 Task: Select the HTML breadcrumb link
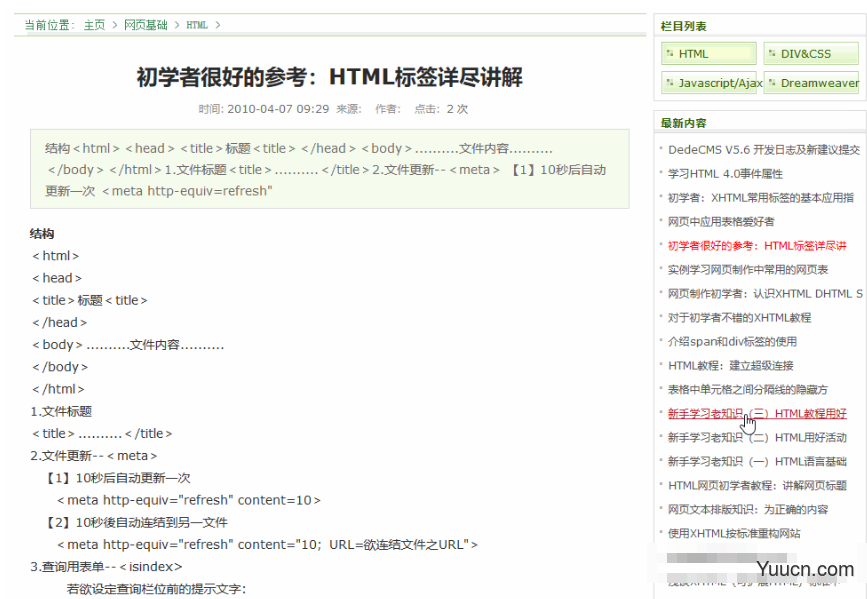click(197, 25)
